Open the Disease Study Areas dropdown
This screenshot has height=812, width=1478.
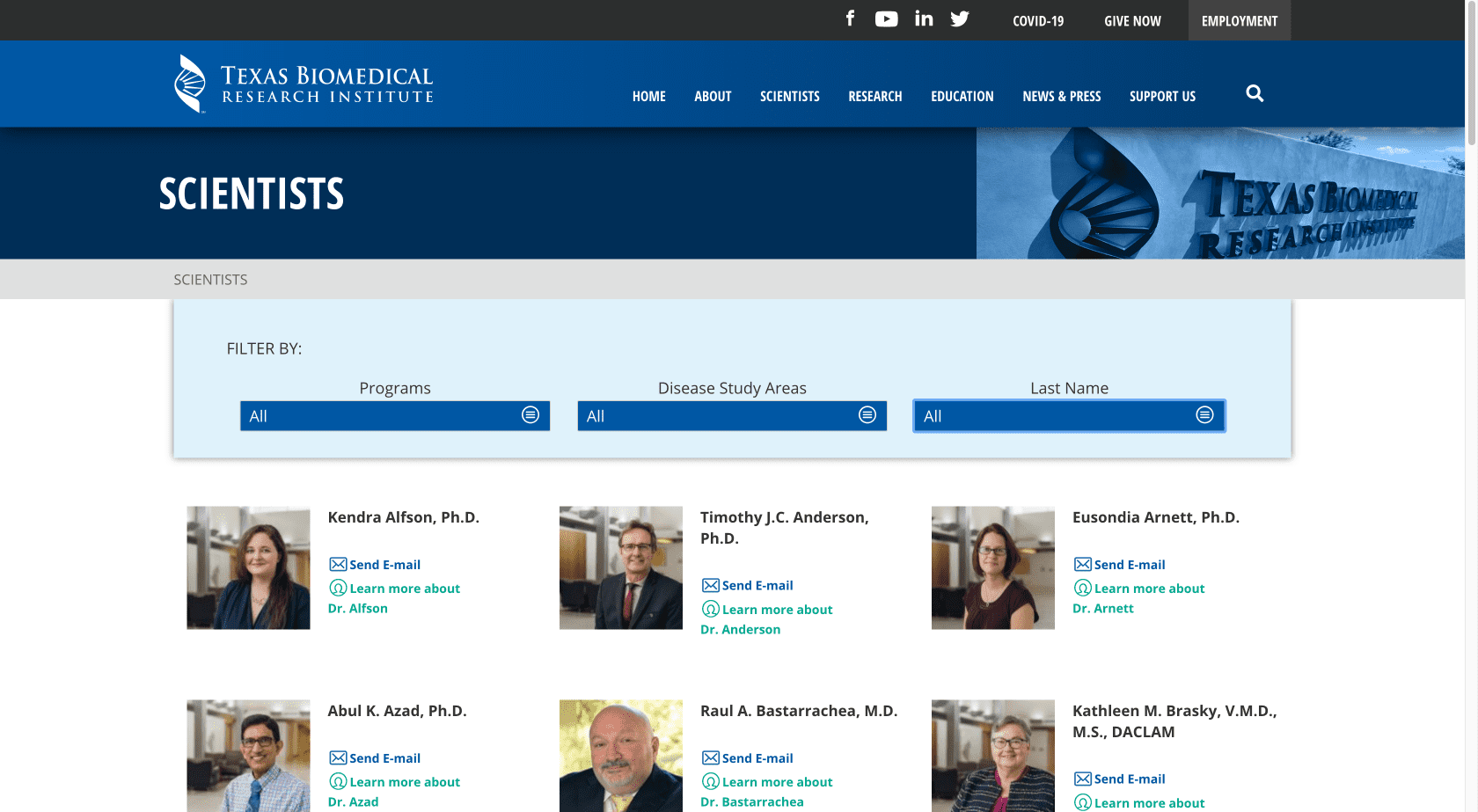click(x=732, y=416)
